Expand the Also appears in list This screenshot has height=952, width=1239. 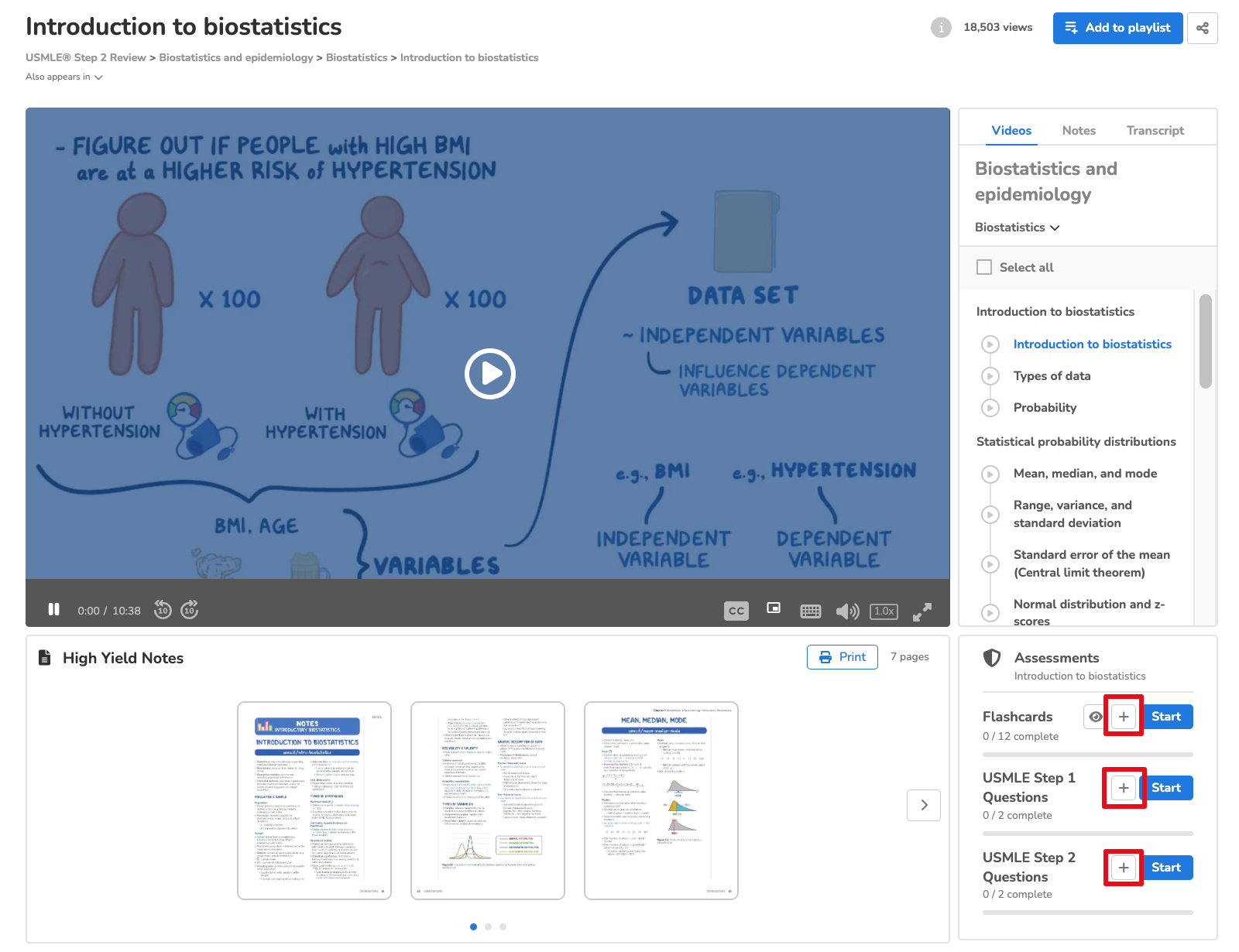pos(64,77)
